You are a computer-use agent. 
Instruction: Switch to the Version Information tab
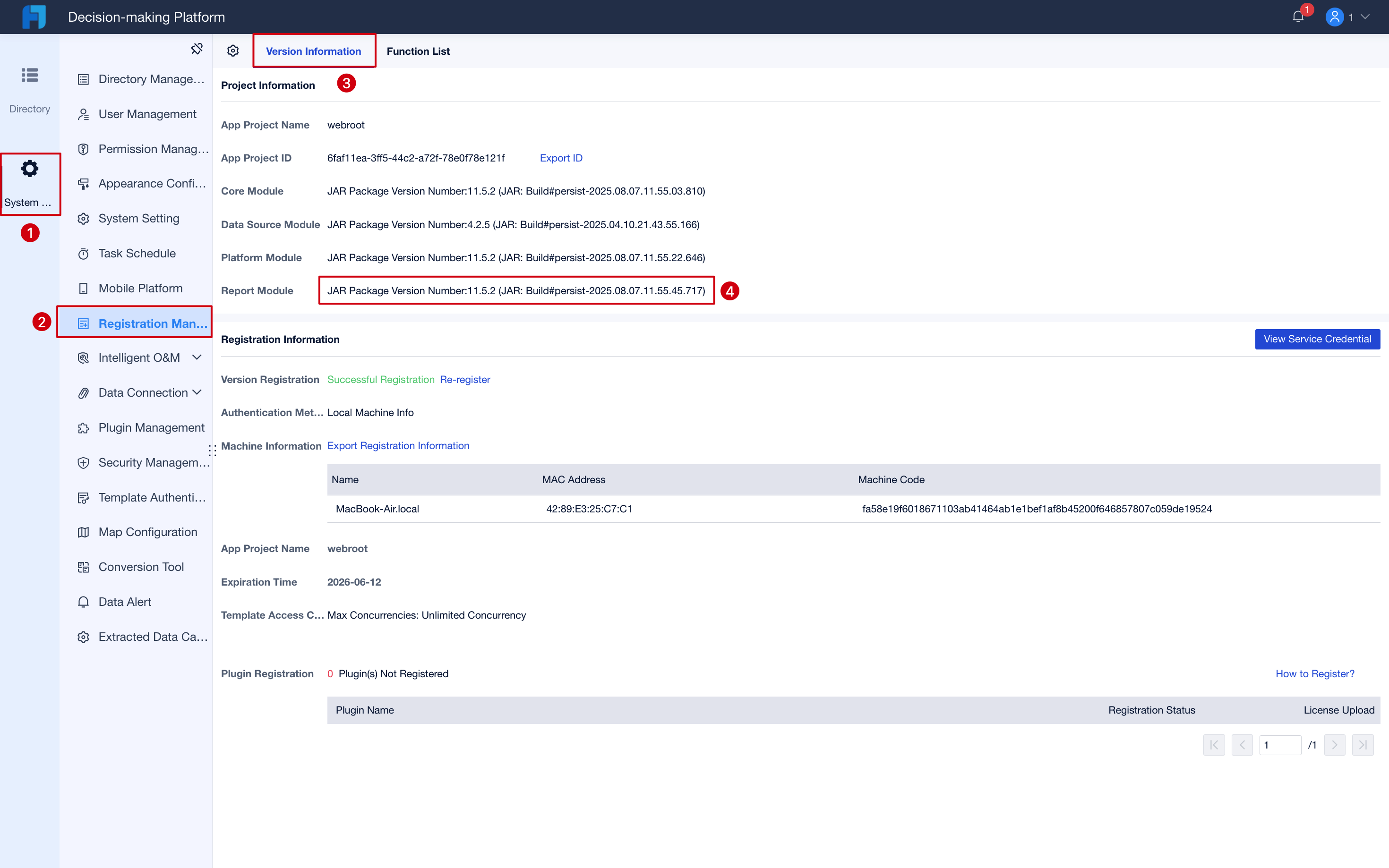tap(314, 51)
